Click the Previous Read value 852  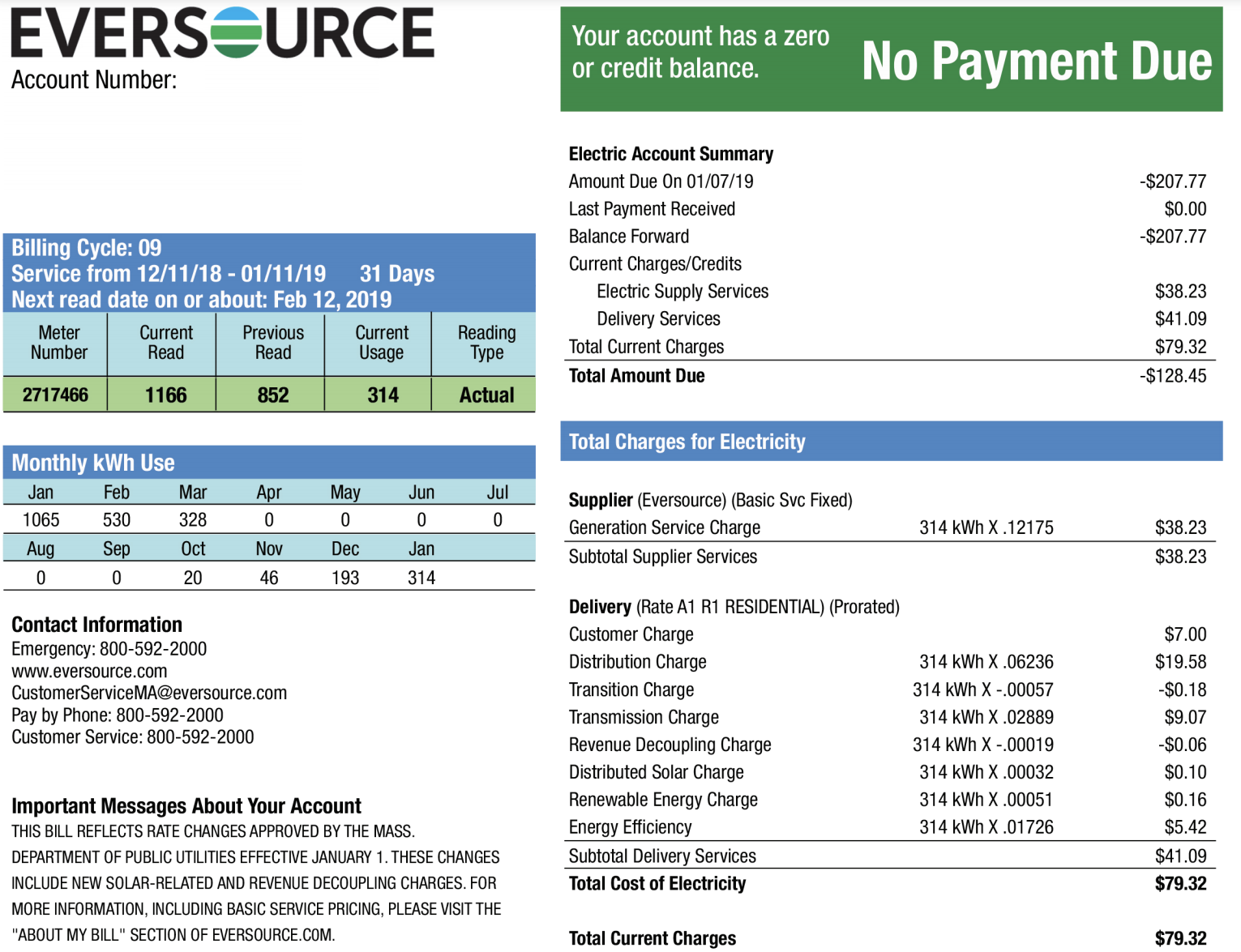pos(273,395)
